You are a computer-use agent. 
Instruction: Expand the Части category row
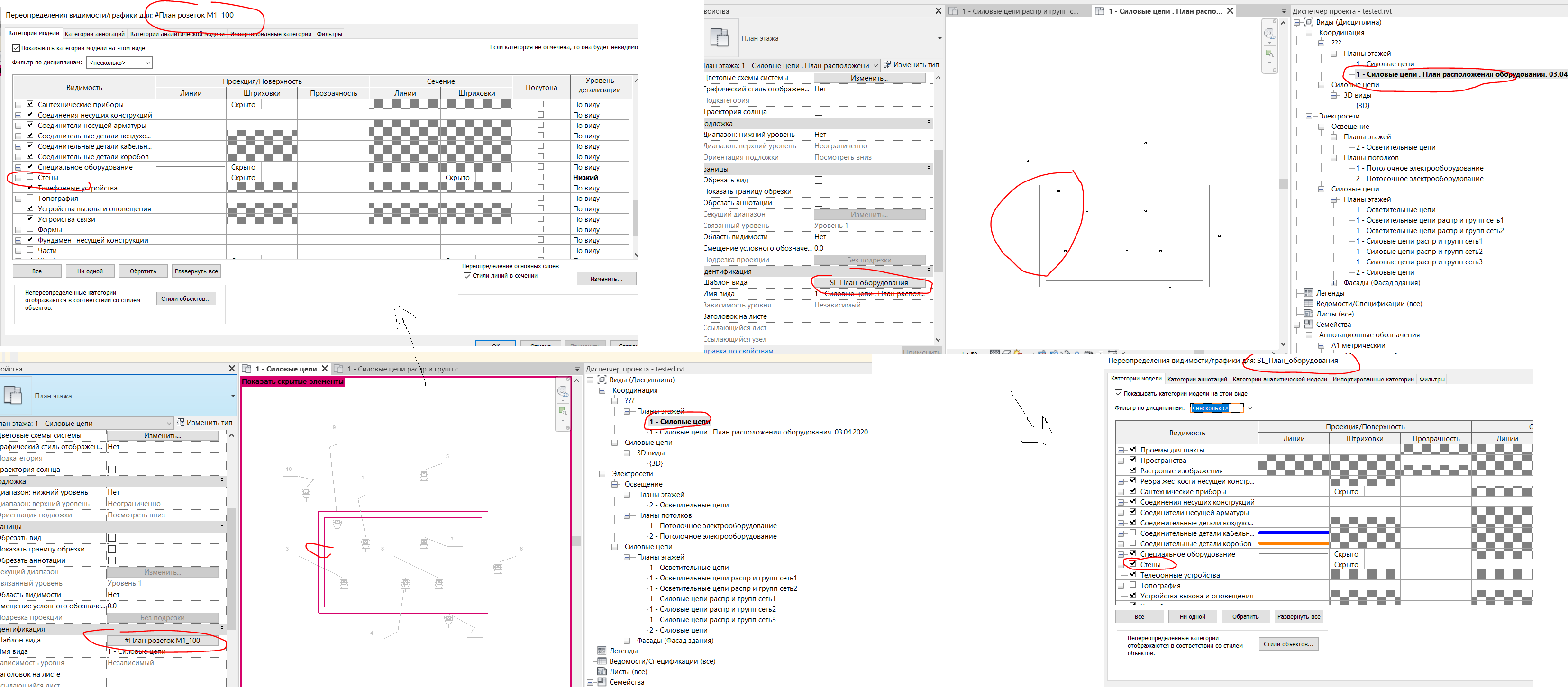point(18,251)
